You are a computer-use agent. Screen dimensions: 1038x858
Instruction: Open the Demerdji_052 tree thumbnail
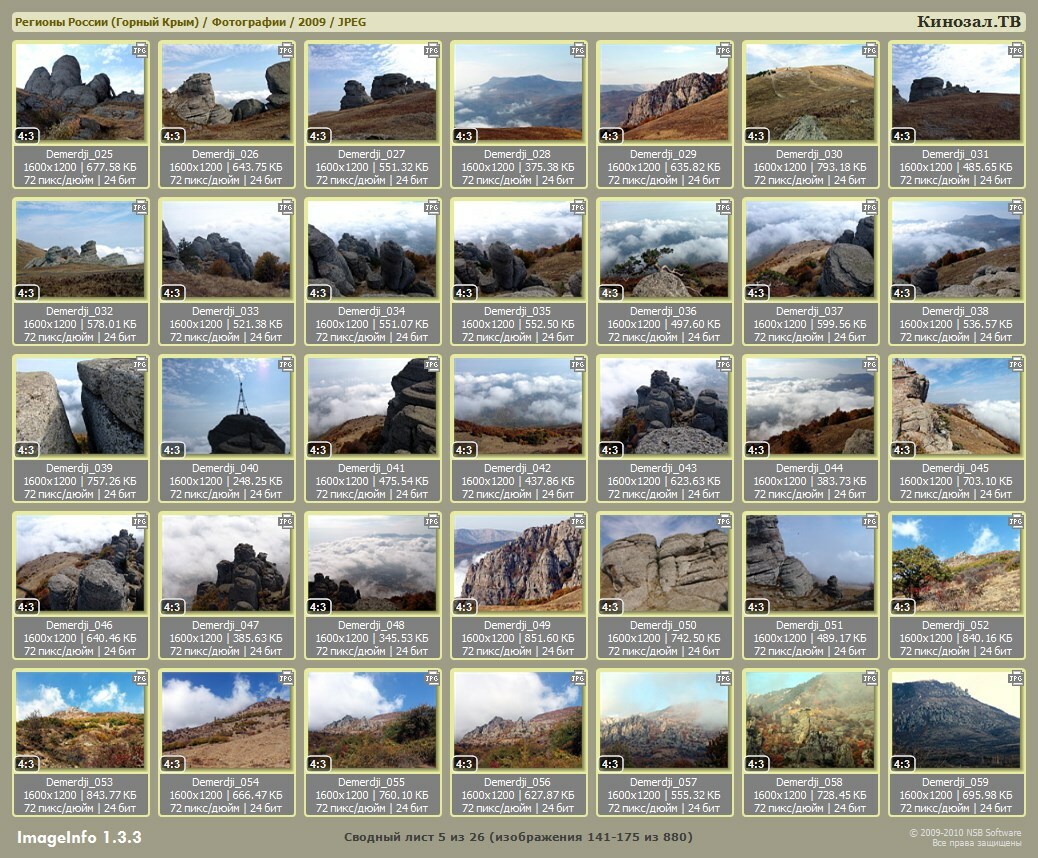point(956,563)
